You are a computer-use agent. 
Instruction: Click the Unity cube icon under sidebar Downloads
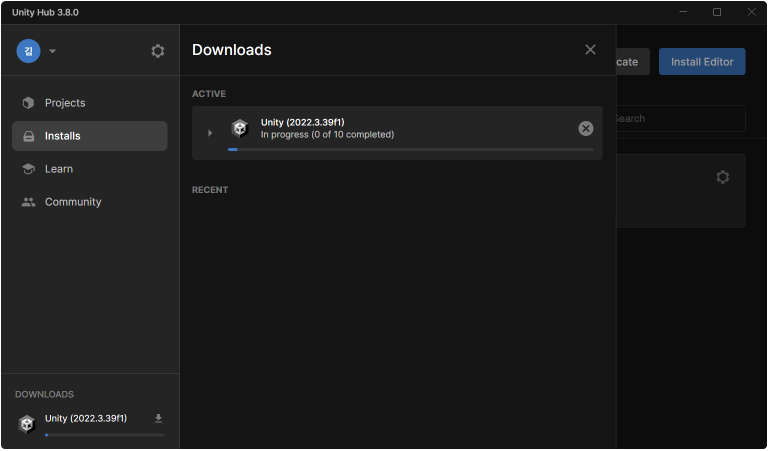click(x=27, y=423)
